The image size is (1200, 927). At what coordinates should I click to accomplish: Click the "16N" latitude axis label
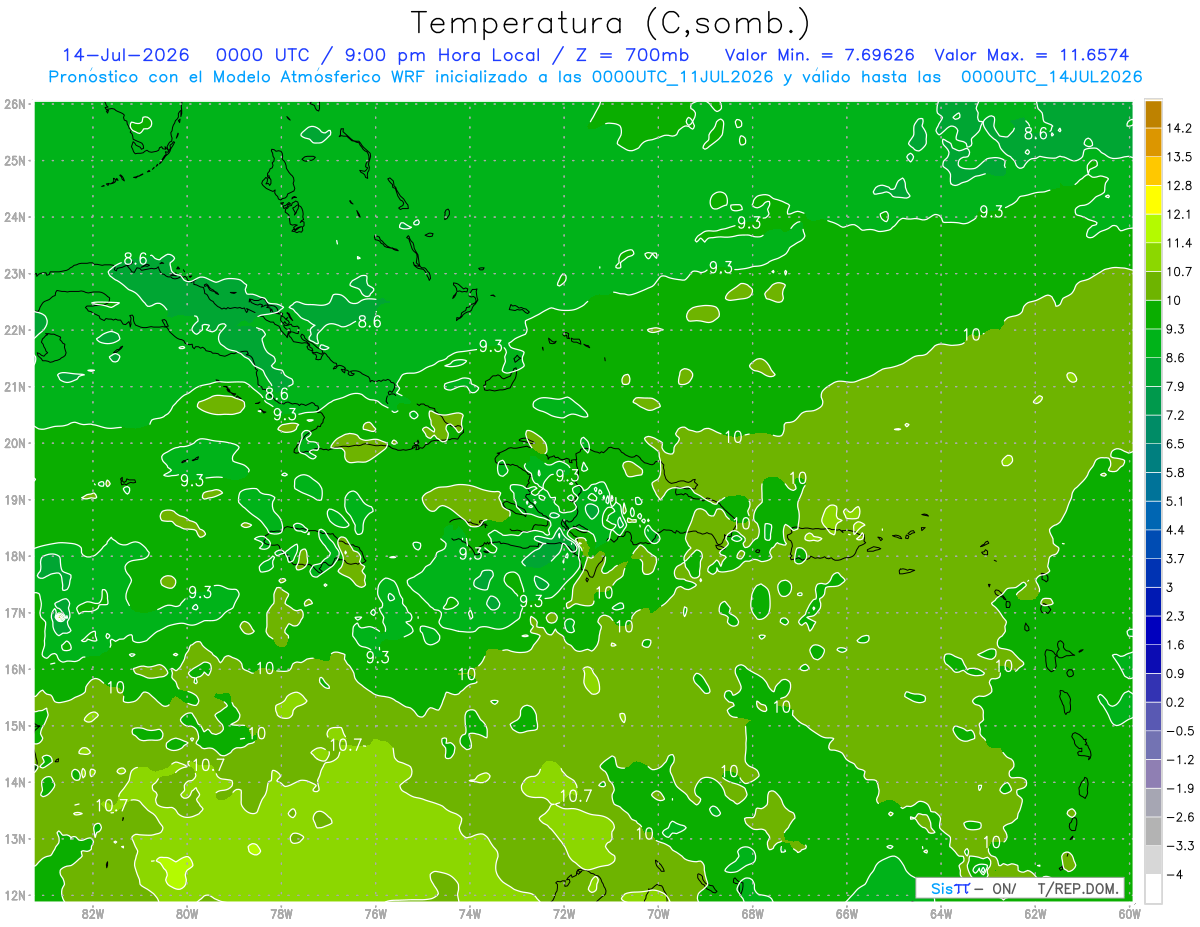15,669
